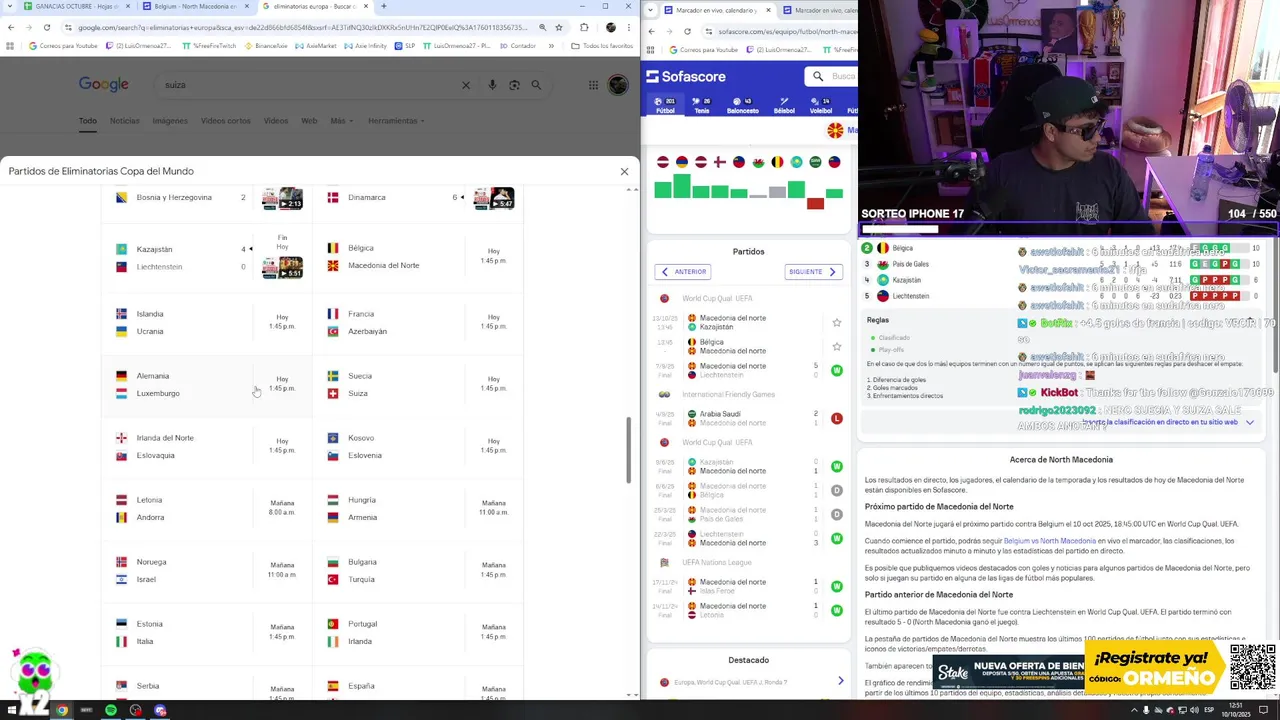
Task: Click the SIGUIENTE matches button
Action: pyautogui.click(x=813, y=271)
